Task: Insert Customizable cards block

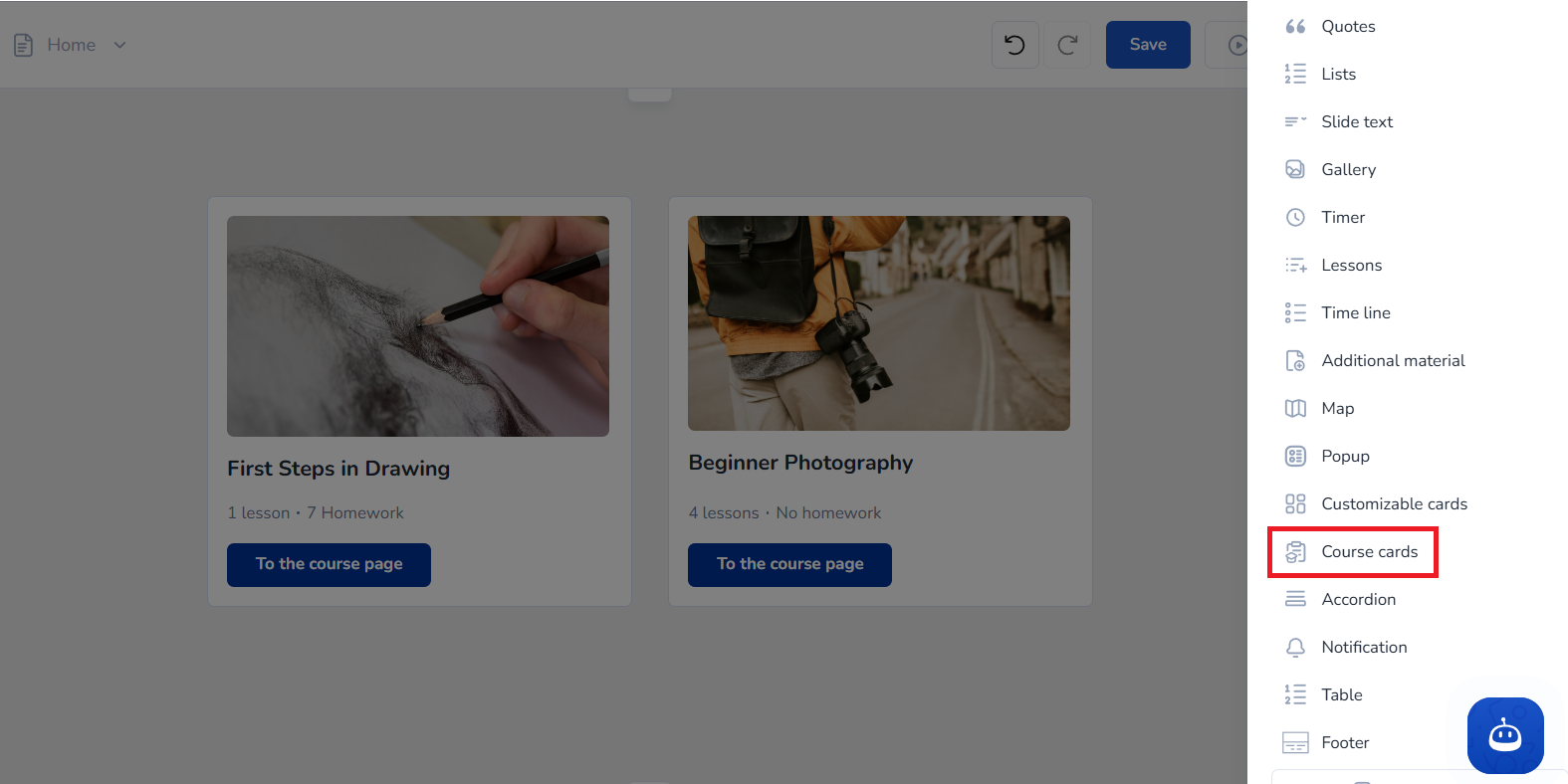Action: coord(1394,504)
